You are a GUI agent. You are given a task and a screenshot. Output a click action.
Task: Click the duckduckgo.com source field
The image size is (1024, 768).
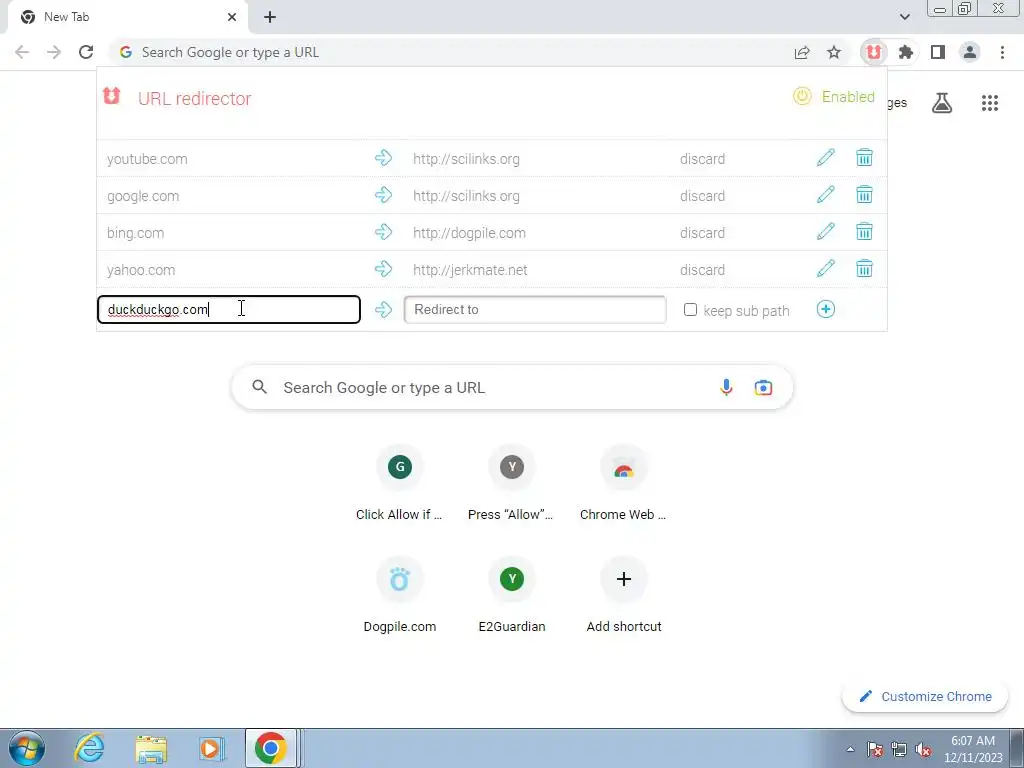(229, 310)
